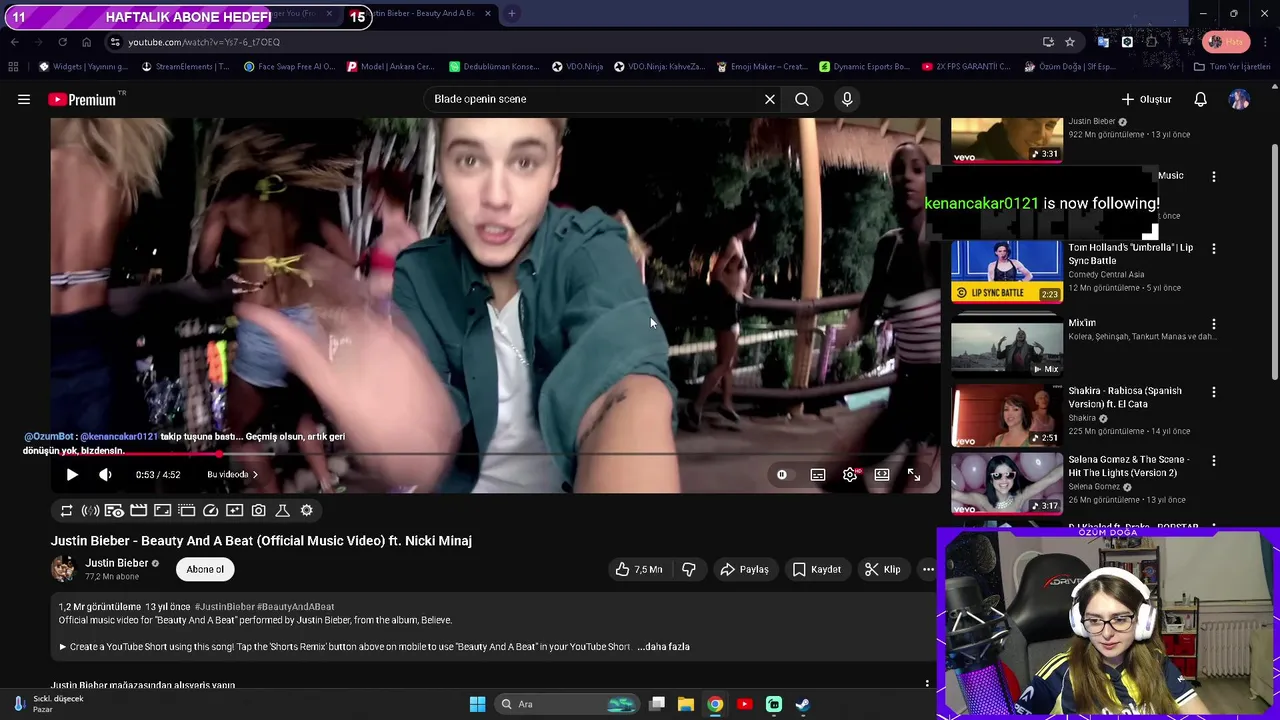Viewport: 1280px width, 720px height.
Task: Open Selena Gomez Hit The Lights thumbnail
Action: 1007,483
